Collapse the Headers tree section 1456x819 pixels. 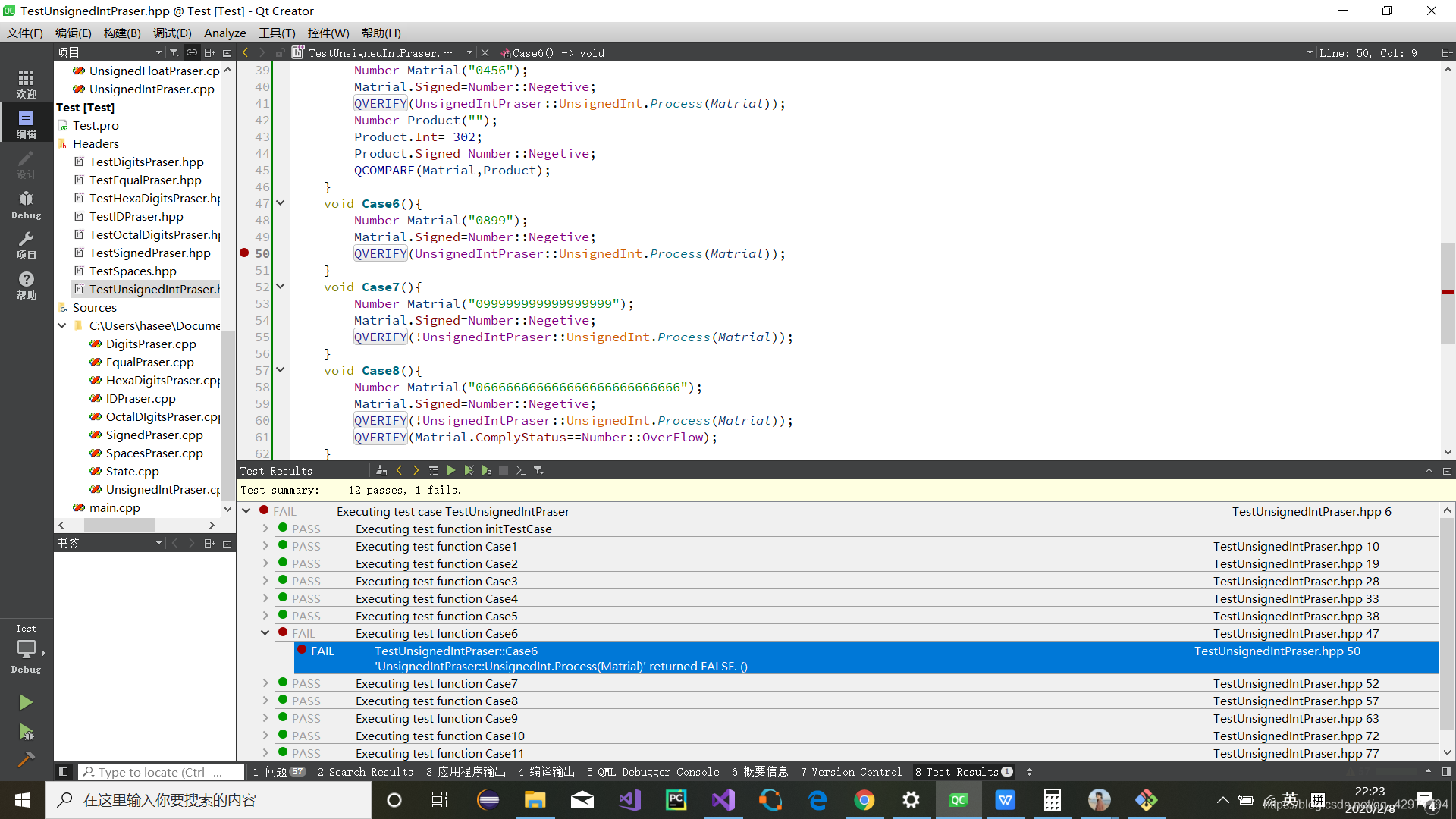coord(62,143)
